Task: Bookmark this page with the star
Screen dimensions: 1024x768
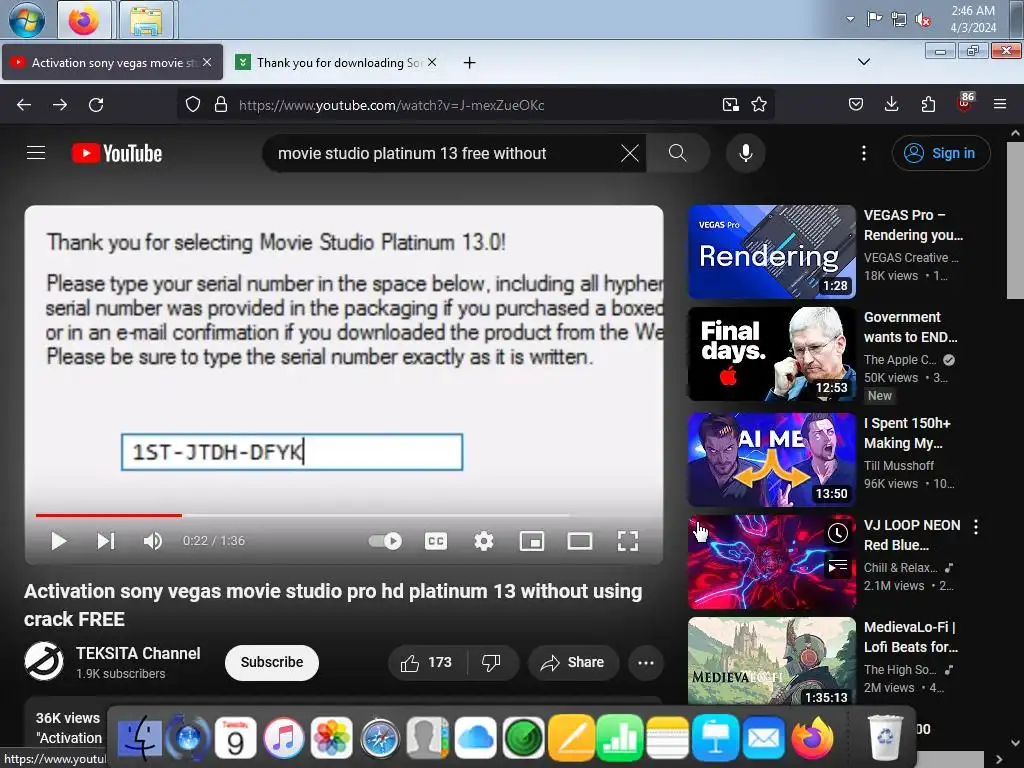Action: pos(759,104)
